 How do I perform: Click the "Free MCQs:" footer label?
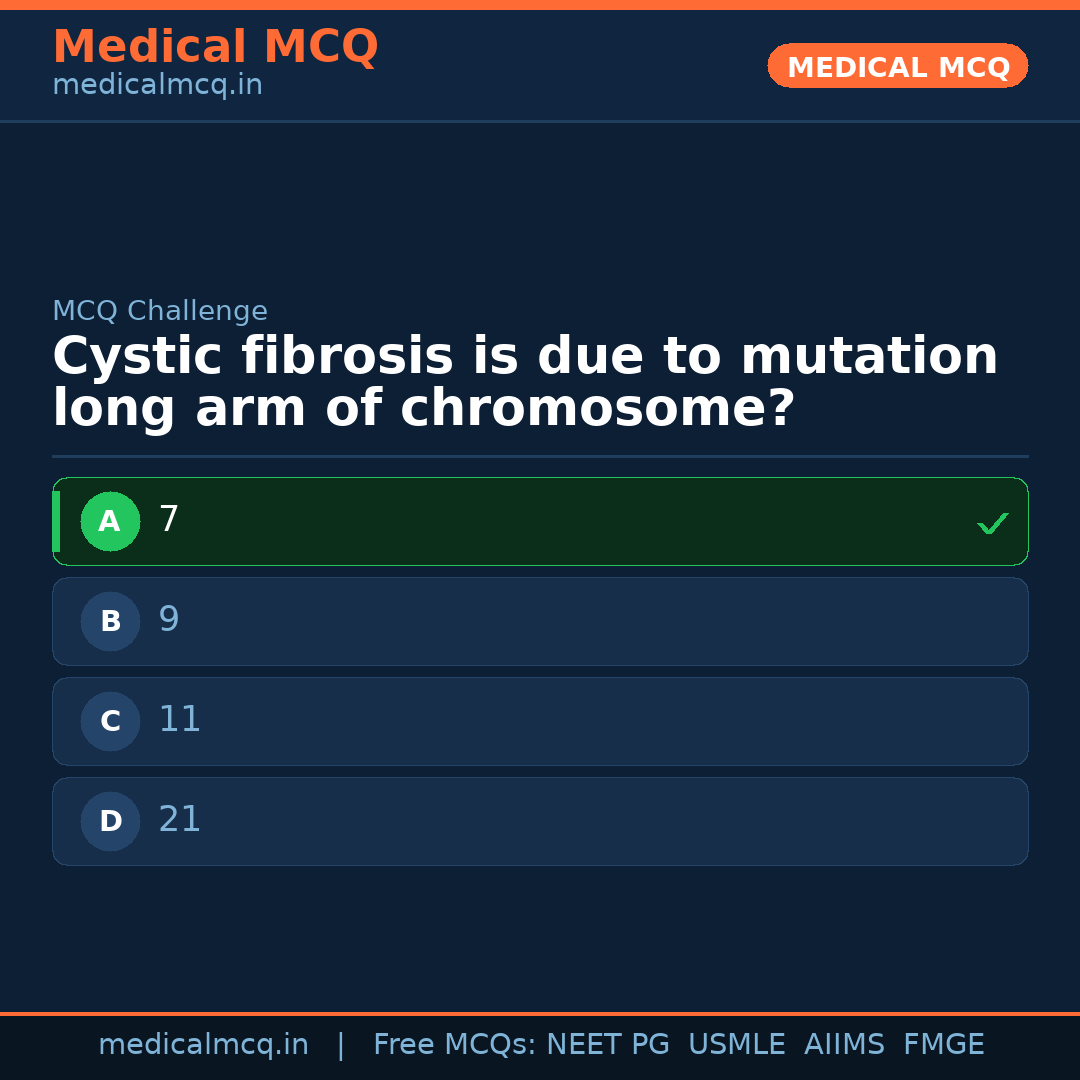454,1045
